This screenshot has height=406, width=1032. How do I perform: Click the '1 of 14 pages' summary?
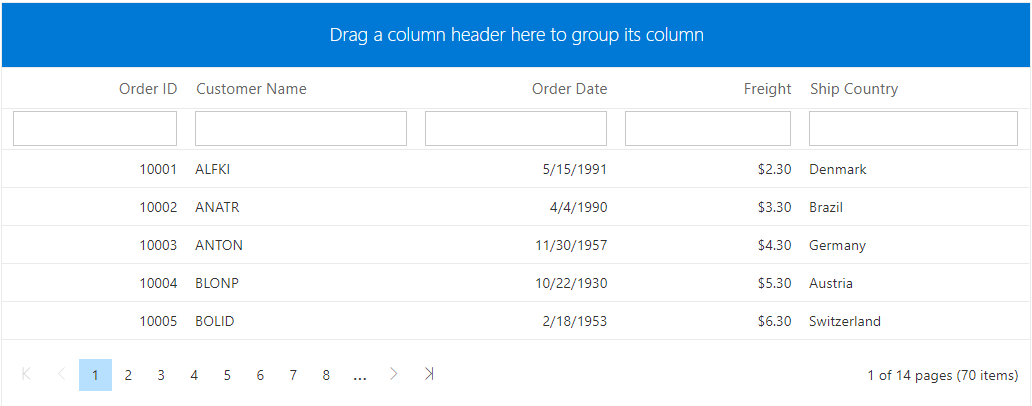point(943,376)
